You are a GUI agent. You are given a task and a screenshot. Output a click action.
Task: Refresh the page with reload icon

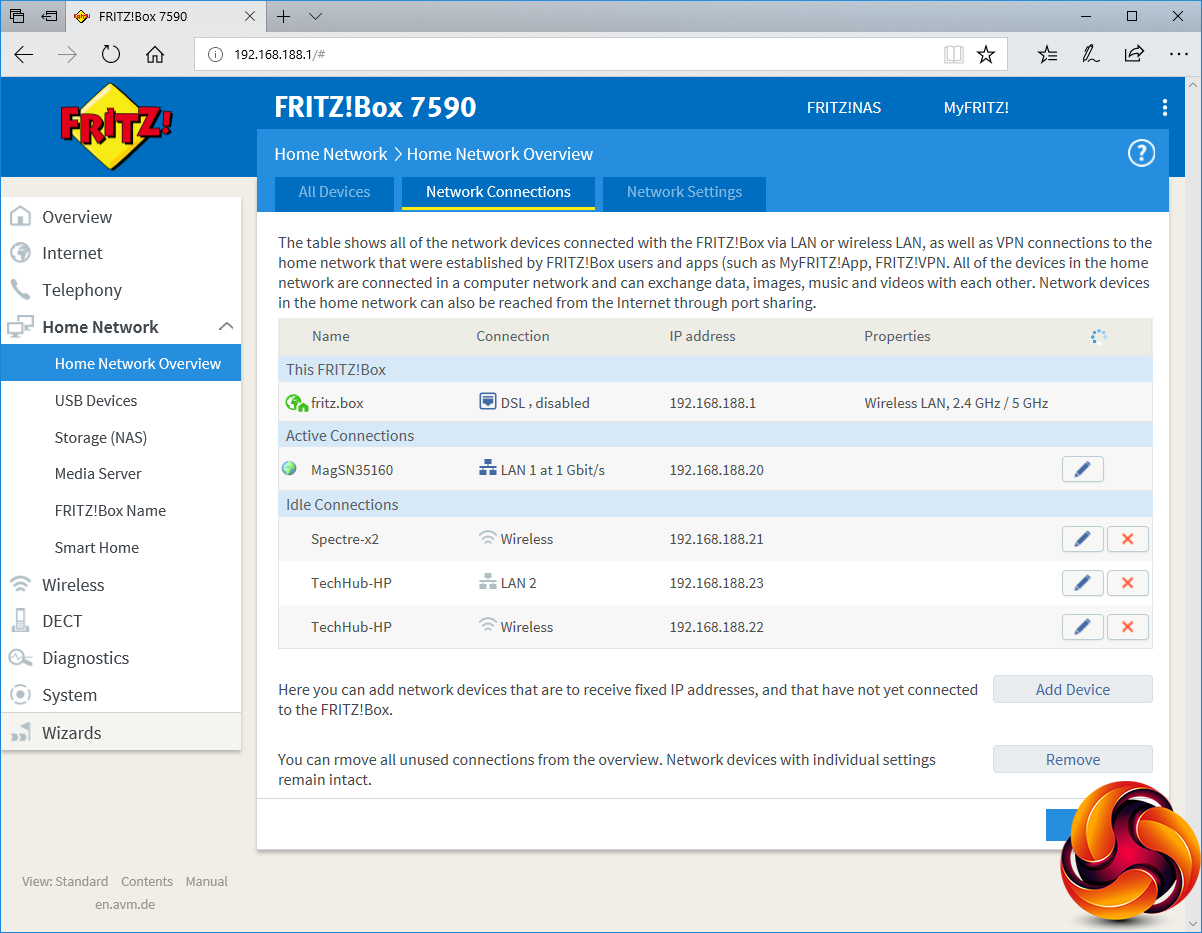pos(111,54)
